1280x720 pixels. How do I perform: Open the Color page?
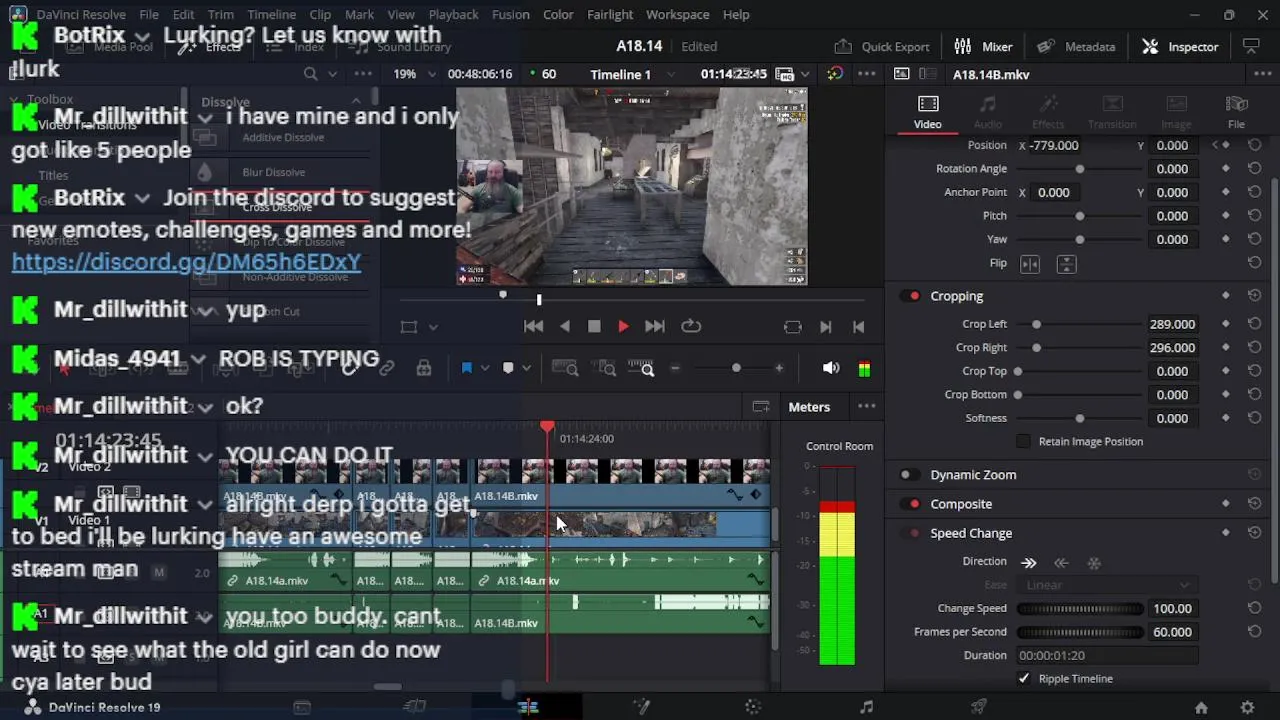pyautogui.click(x=753, y=707)
